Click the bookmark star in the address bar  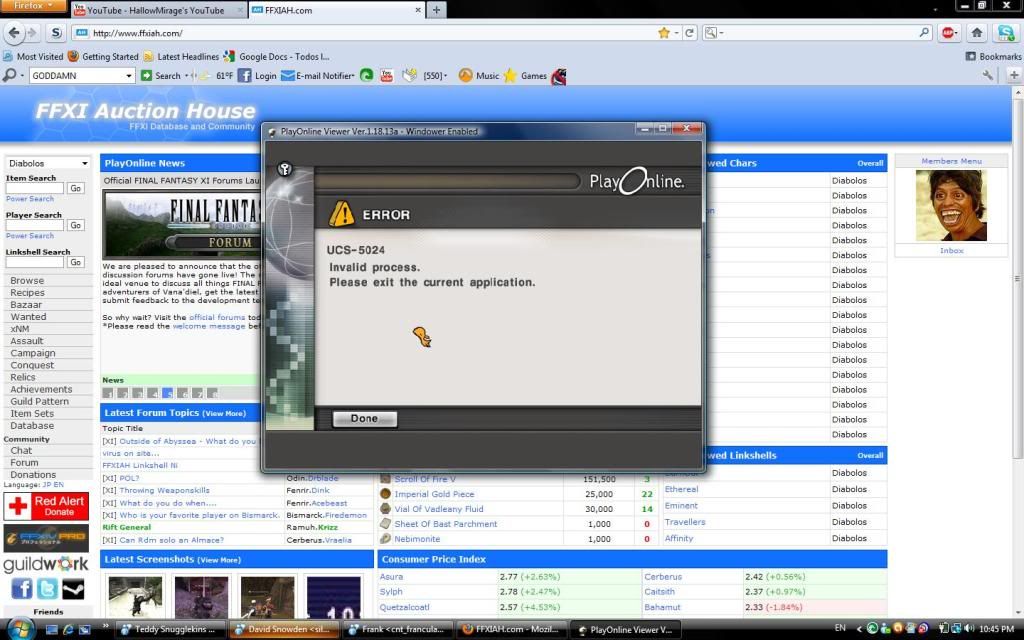point(664,33)
